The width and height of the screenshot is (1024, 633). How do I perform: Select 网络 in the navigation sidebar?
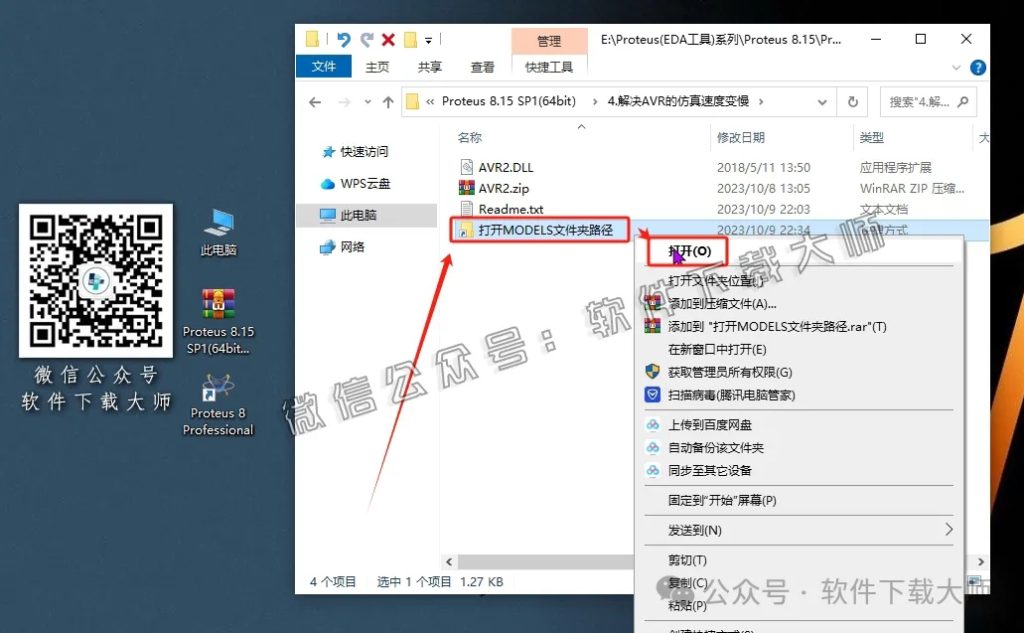[349, 247]
